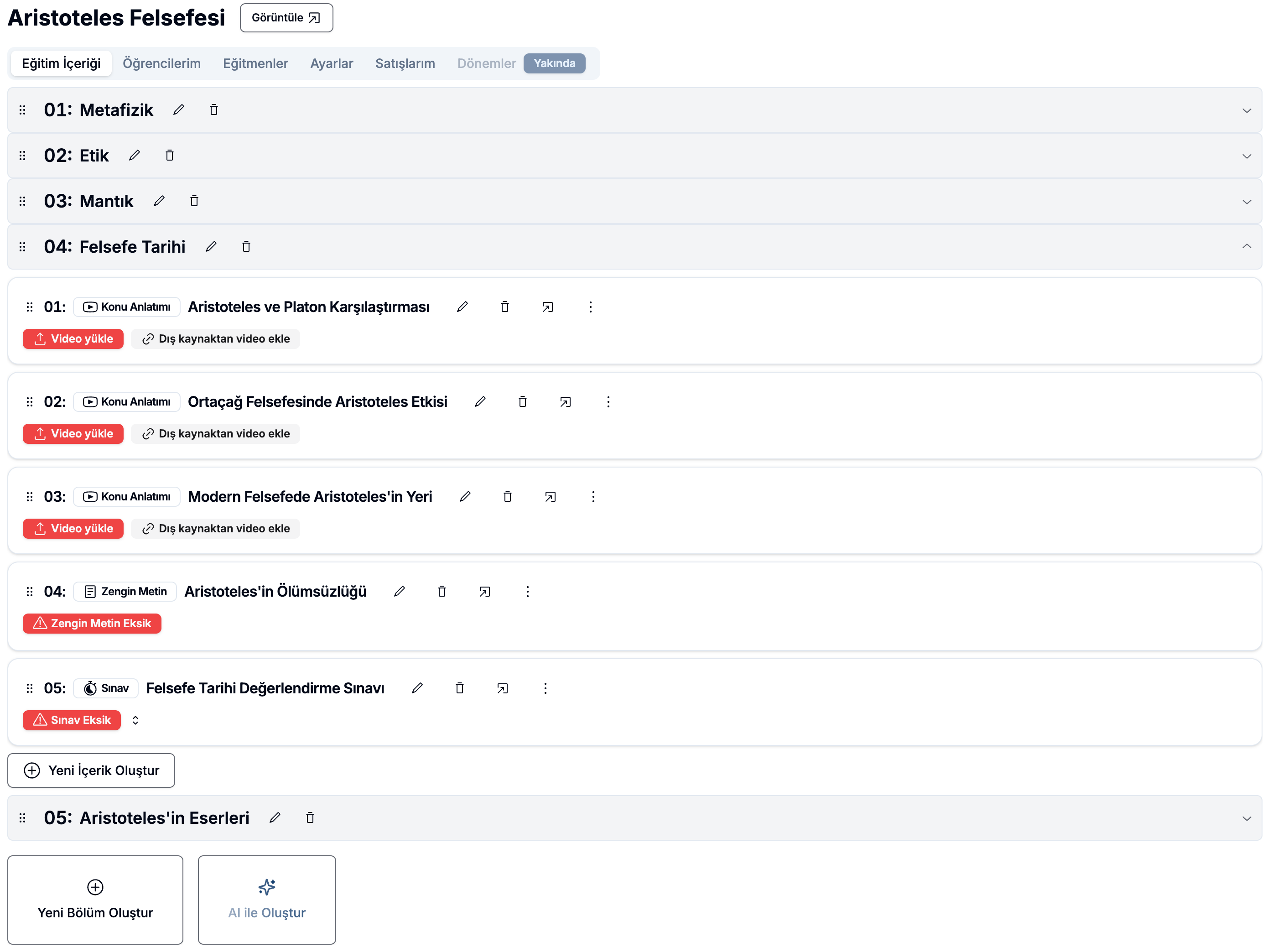The image size is (1273, 952).
Task: Open more options for Aristoteles'in Ölümsüzlüğü
Action: pyautogui.click(x=527, y=592)
